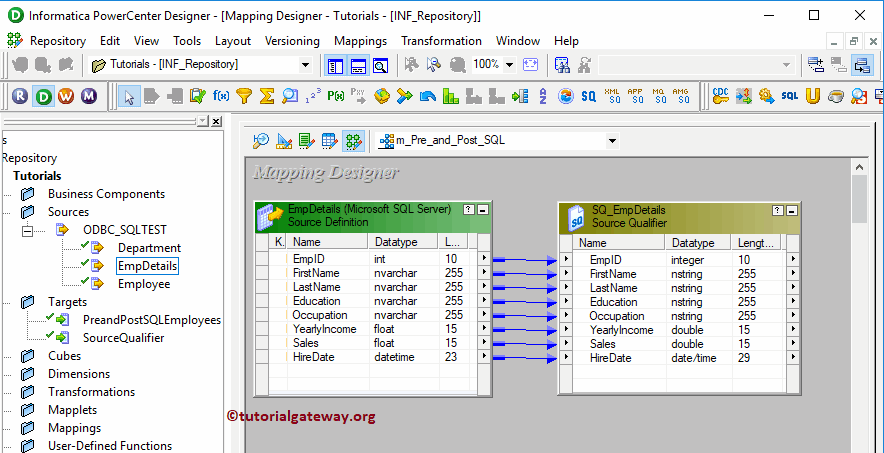Open the Transformation menu

(441, 41)
